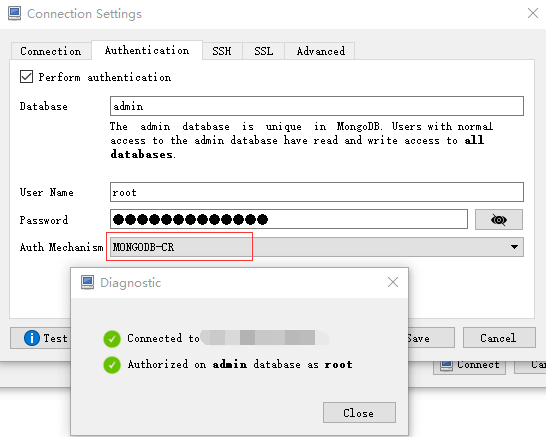Click the Diagnostic dialog monitor icon
Image resolution: width=546 pixels, height=437 pixels.
click(x=87, y=282)
